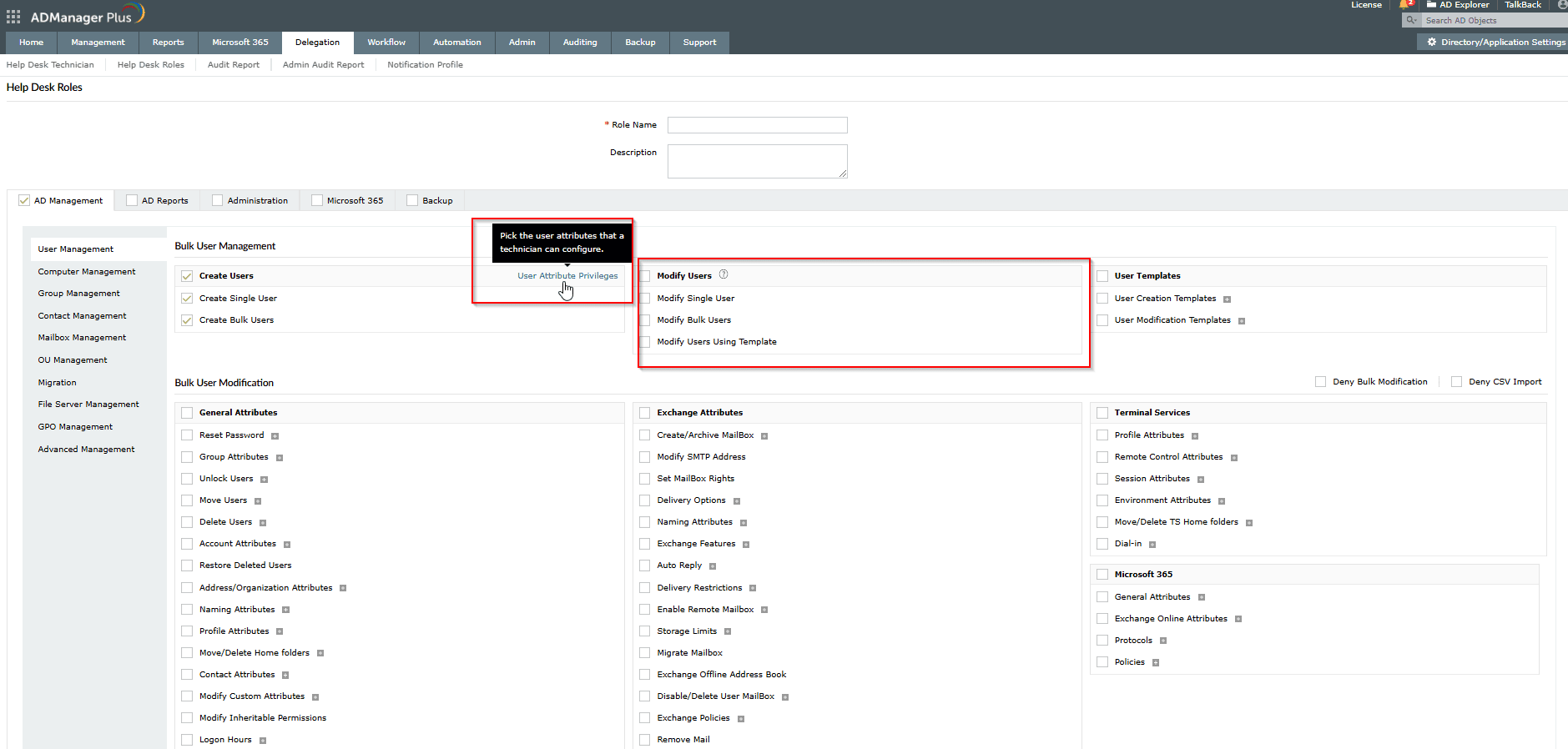
Task: Expand User Creation Templates options
Action: [1227, 299]
